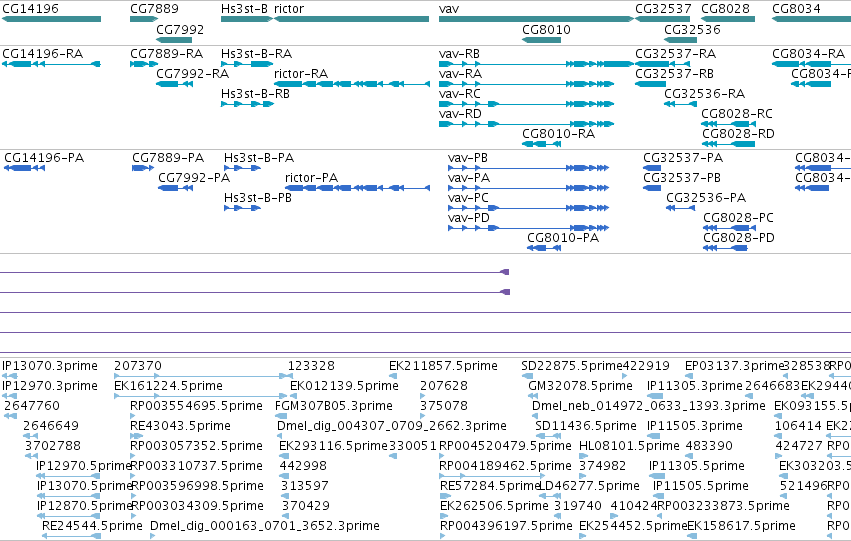The width and height of the screenshot is (851, 541).
Task: Click the CG8028-PD protein label
Action: 739,238
